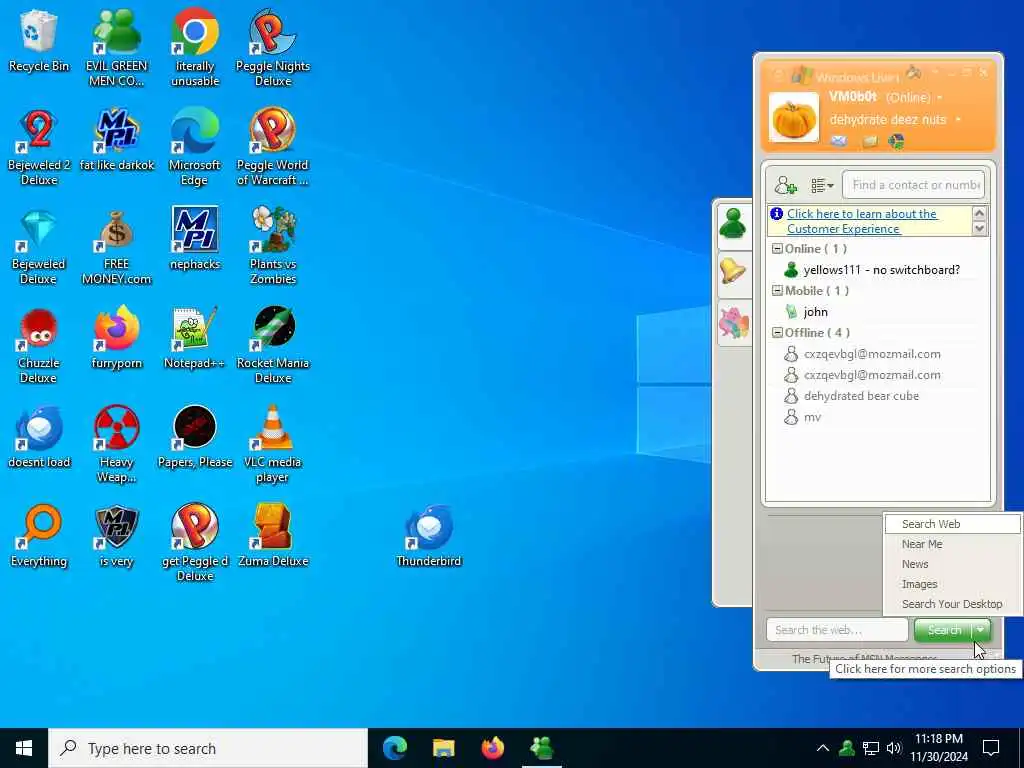Viewport: 1024px width, 768px height.
Task: Select the pink butterfly tab
Action: [x=733, y=323]
